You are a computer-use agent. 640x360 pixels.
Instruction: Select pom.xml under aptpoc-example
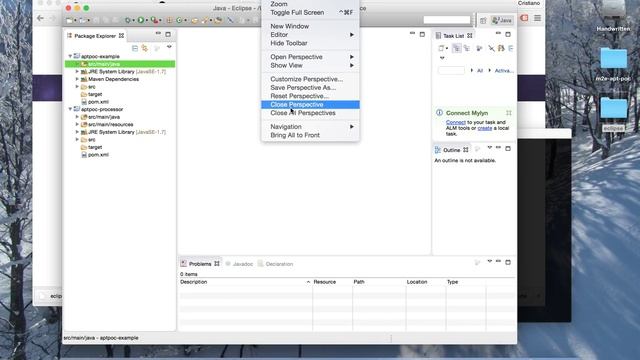98,102
